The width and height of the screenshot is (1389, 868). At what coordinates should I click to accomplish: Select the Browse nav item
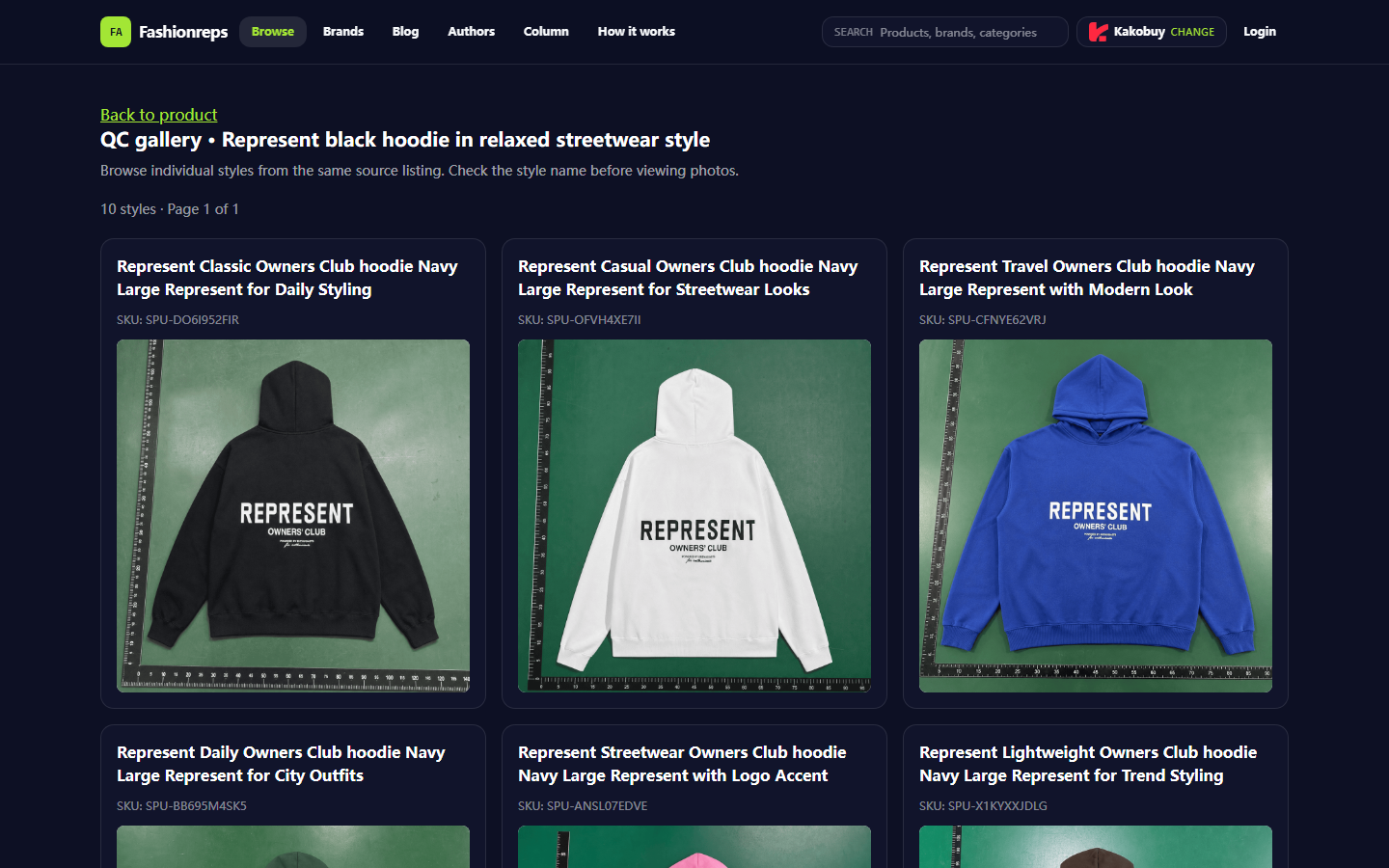coord(273,32)
